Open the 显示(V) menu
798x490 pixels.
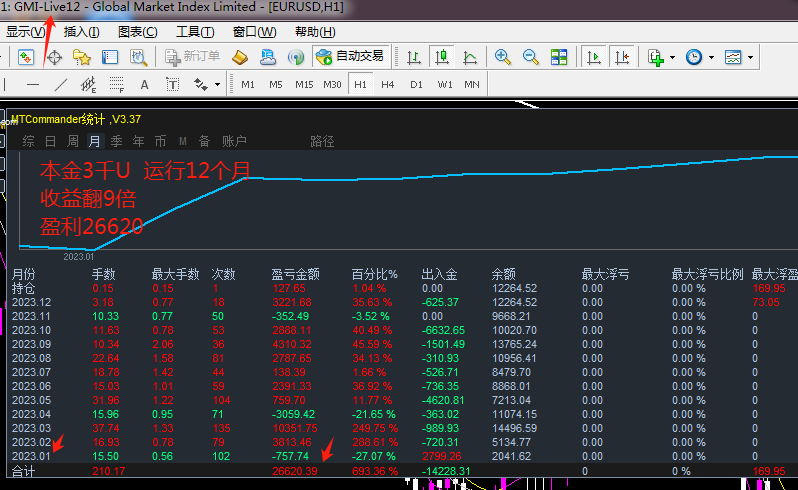point(25,32)
